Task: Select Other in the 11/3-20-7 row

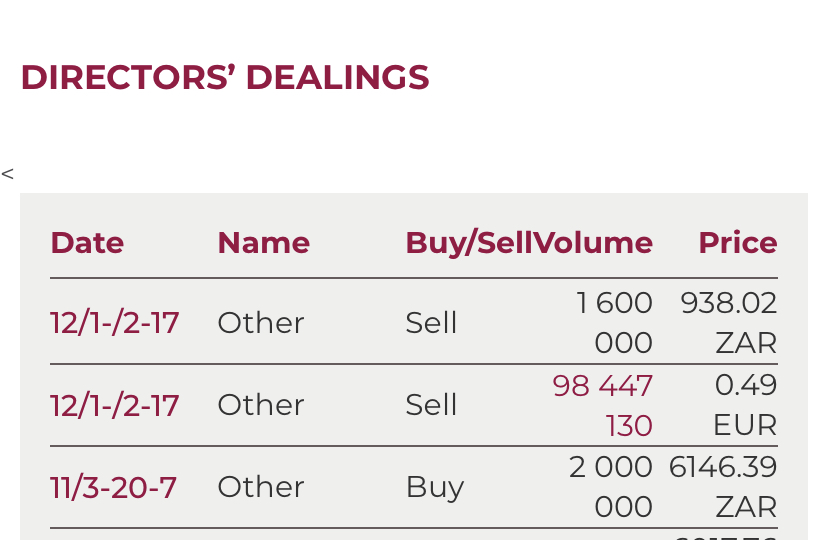Action: coord(261,487)
